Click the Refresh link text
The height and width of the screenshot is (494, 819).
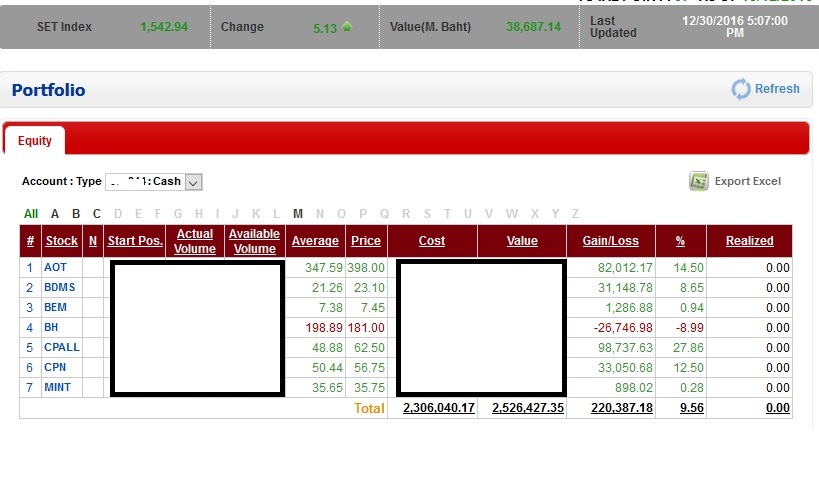(777, 89)
